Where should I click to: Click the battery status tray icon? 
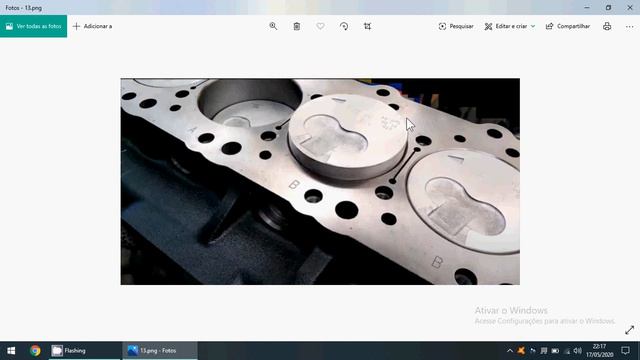555,351
